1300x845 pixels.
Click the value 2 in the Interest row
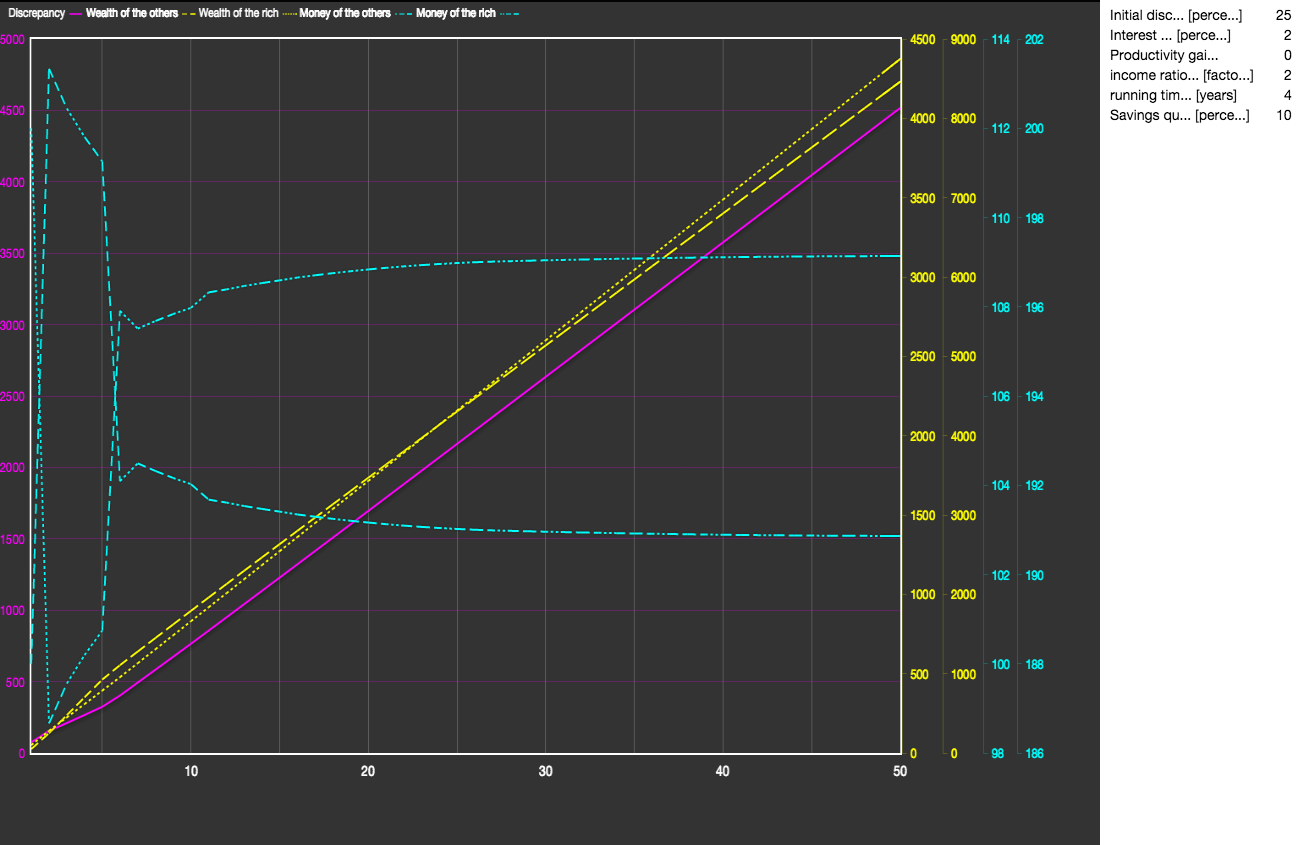pyautogui.click(x=1287, y=35)
